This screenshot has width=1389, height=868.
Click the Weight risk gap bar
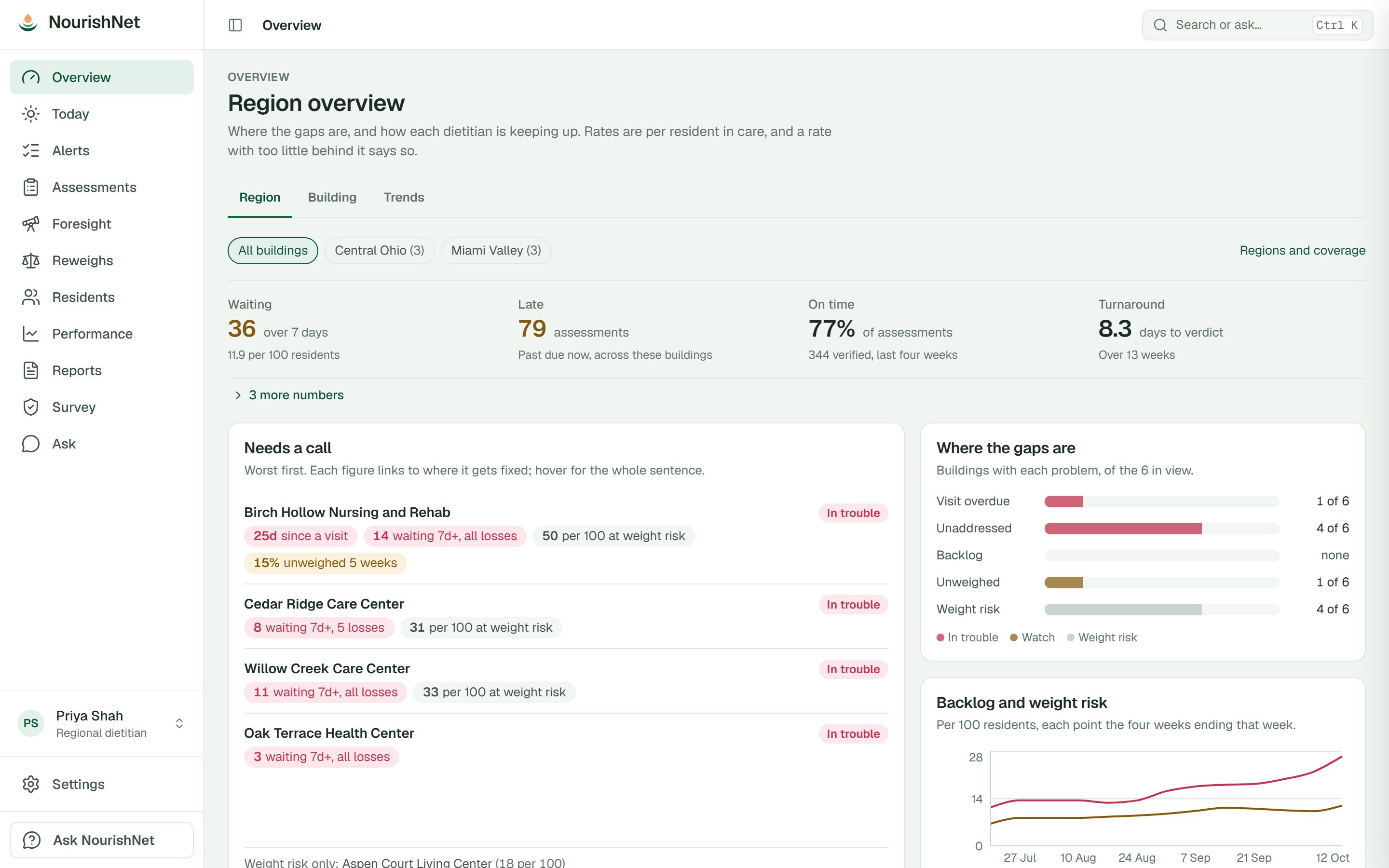[x=1162, y=609]
